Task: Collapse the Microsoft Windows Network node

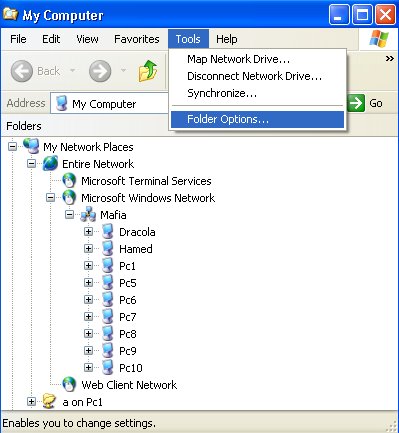Action: 50,197
